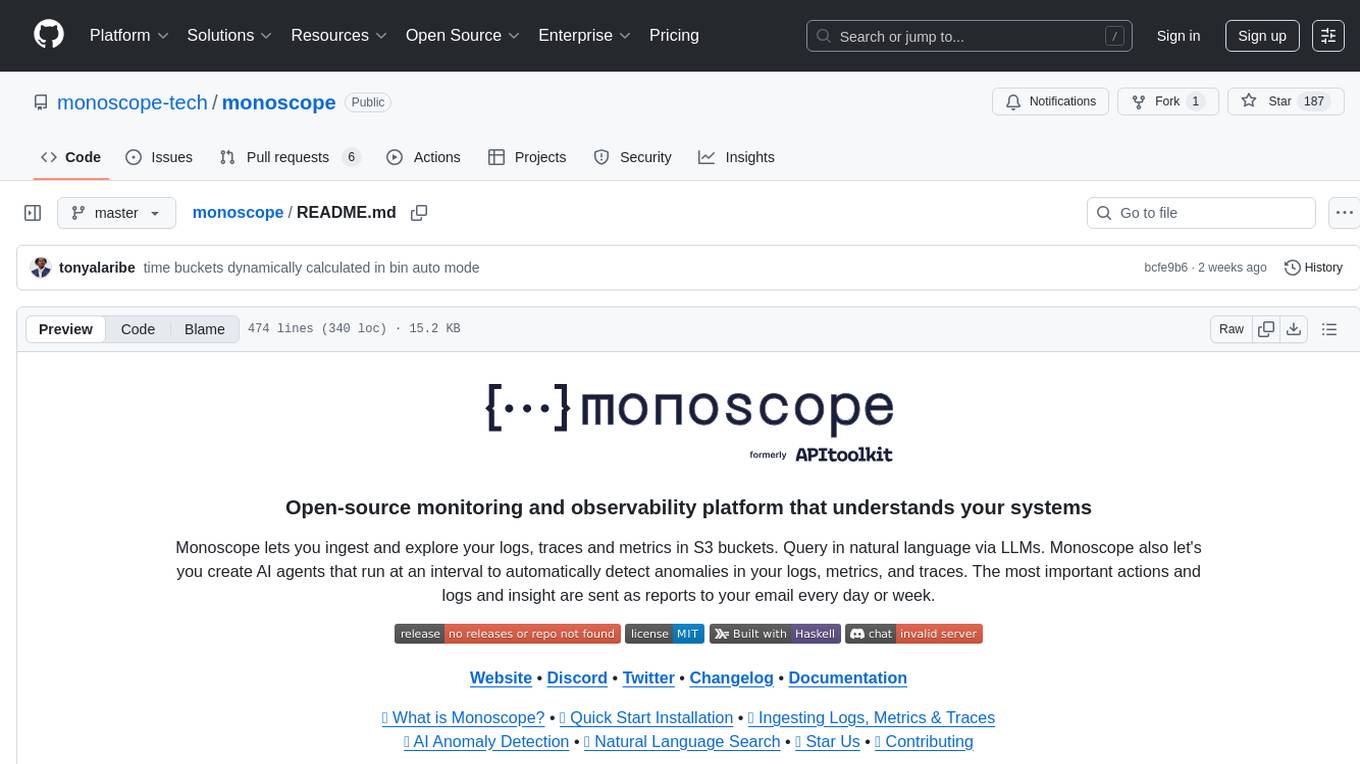Viewport: 1360px width, 764px height.
Task: Open the Security tab
Action: tap(633, 157)
